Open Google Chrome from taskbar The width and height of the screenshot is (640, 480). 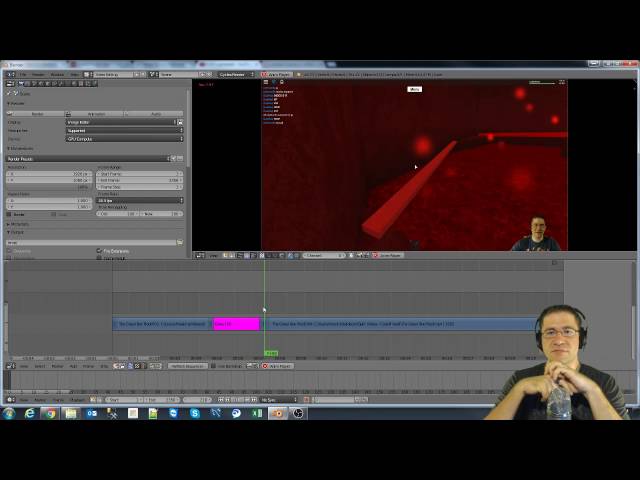click(50, 413)
